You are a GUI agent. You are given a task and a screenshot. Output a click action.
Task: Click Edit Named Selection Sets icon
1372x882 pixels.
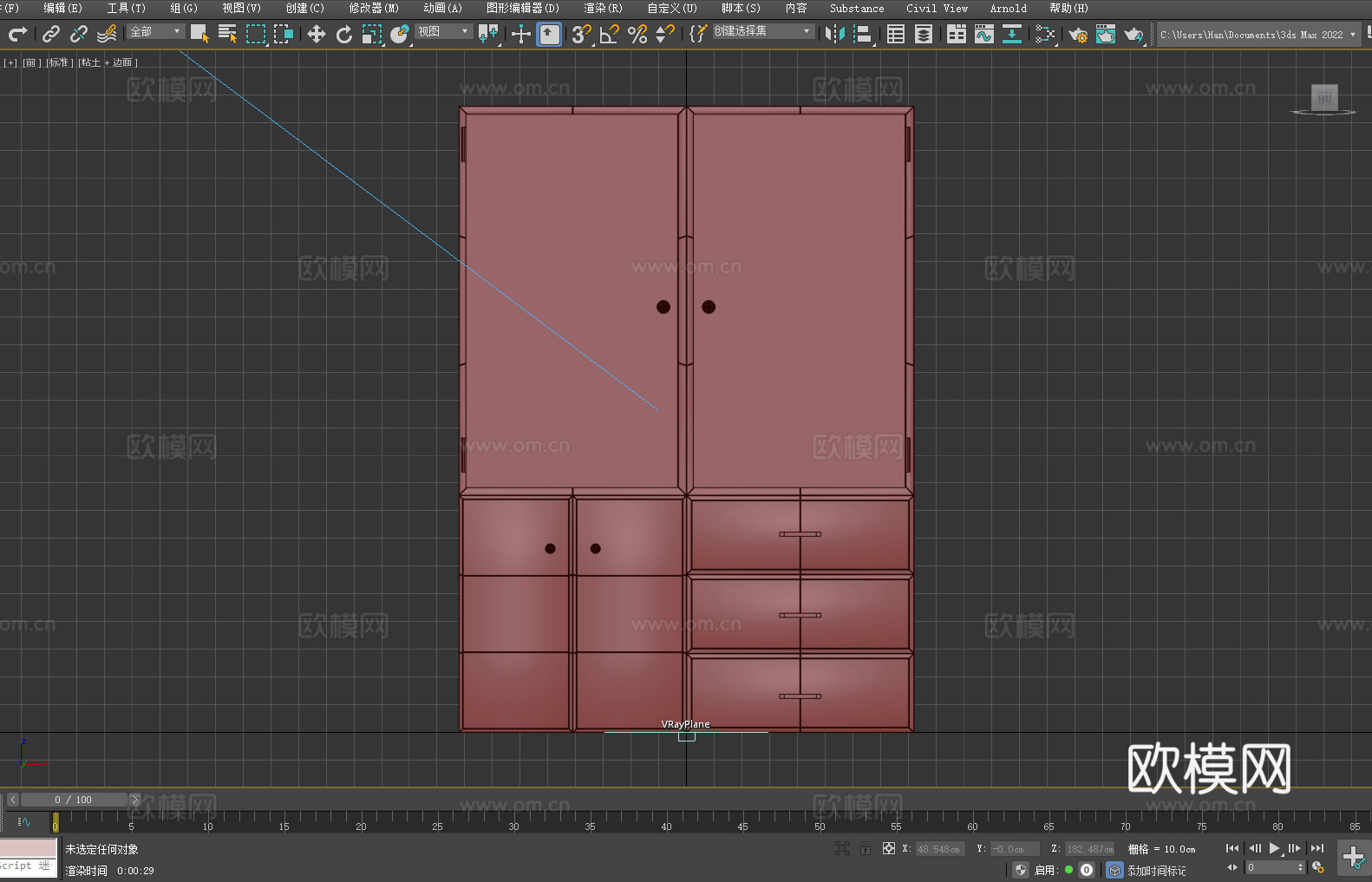tap(698, 34)
